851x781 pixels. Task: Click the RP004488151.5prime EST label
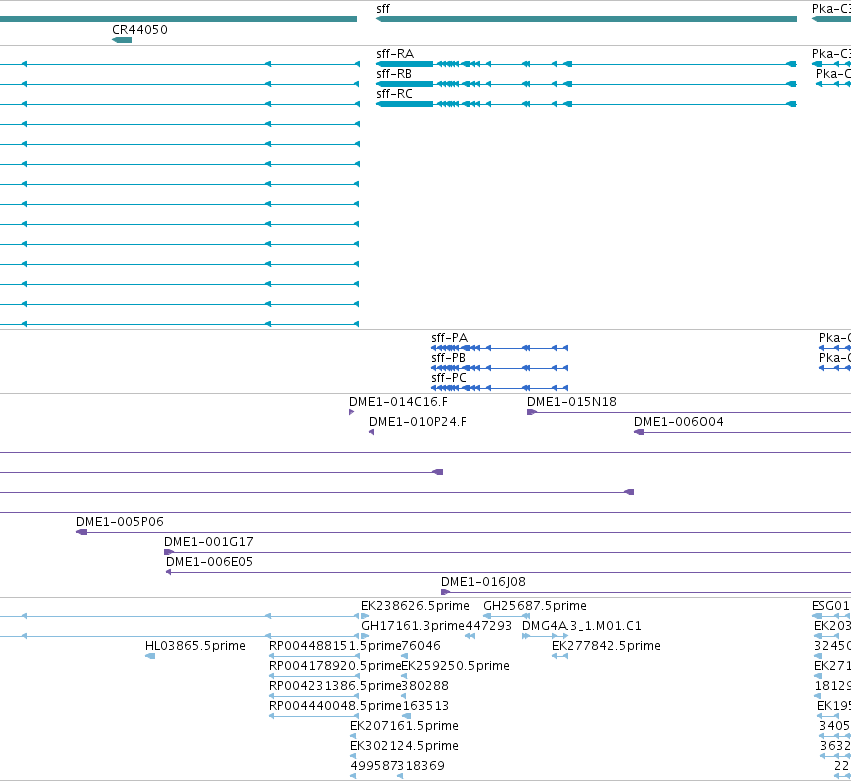pyautogui.click(x=335, y=646)
